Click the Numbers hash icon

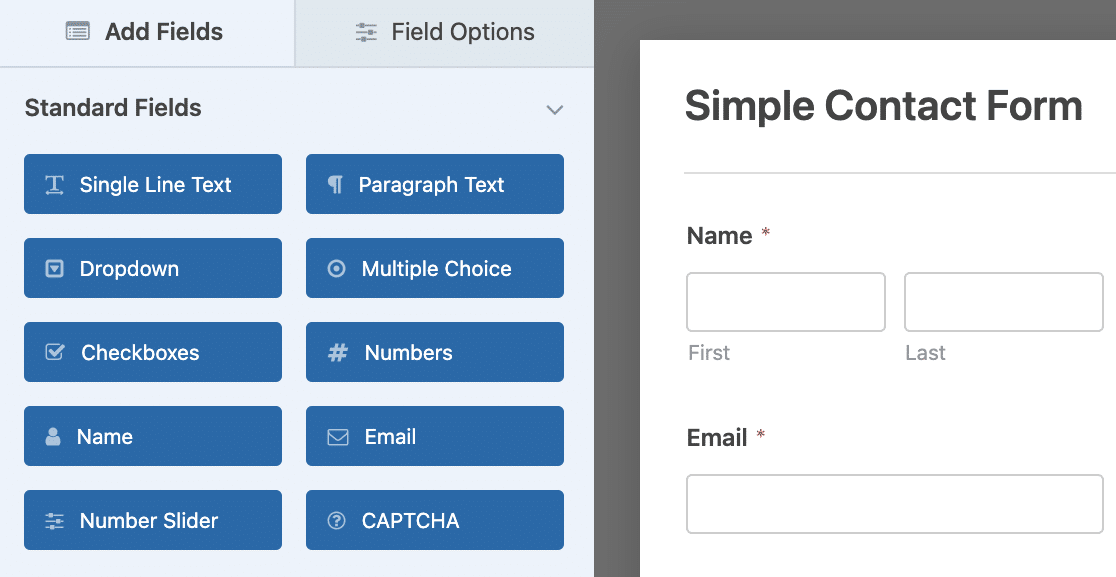[x=338, y=353]
